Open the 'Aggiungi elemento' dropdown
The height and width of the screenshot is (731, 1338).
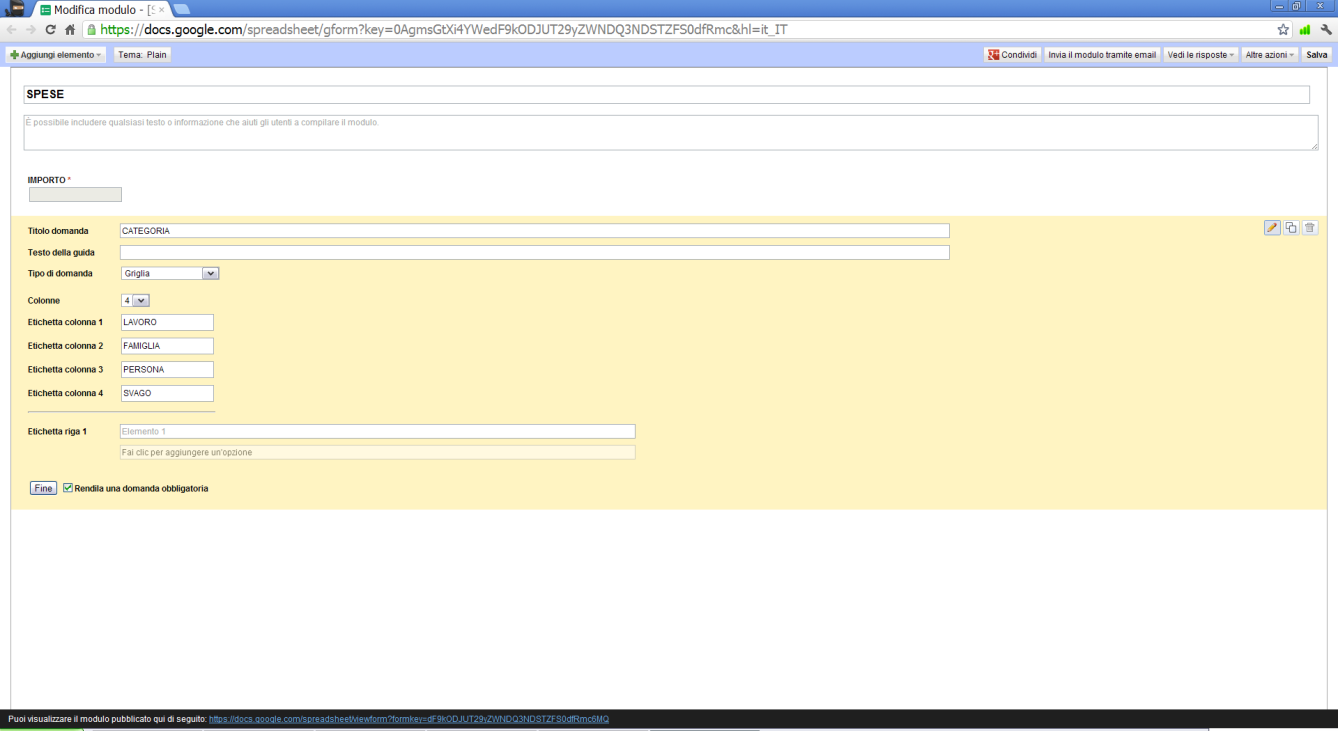pyautogui.click(x=56, y=55)
